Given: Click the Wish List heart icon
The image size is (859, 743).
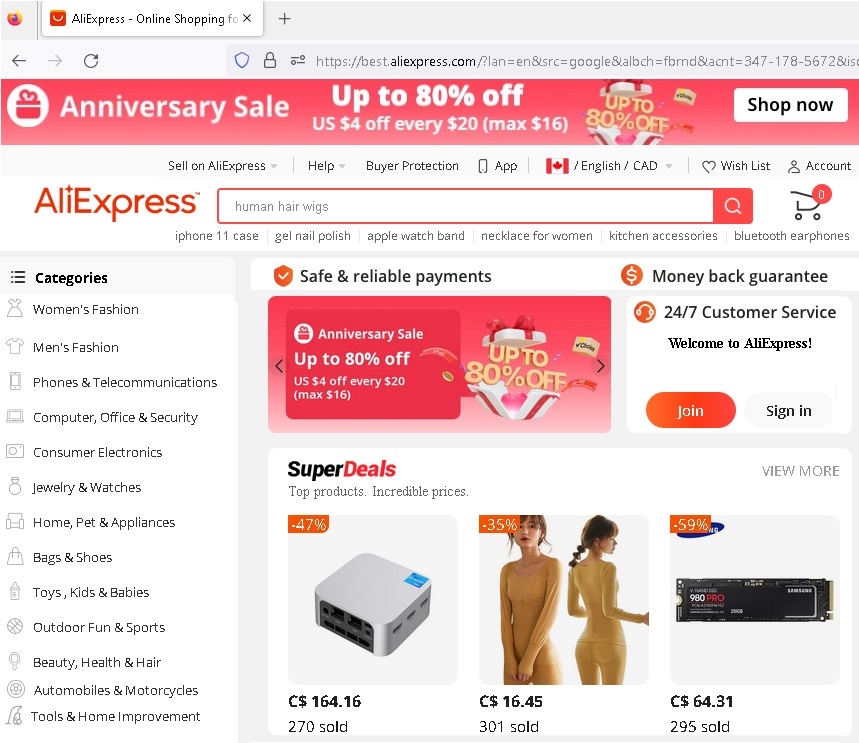Looking at the screenshot, I should (x=708, y=167).
